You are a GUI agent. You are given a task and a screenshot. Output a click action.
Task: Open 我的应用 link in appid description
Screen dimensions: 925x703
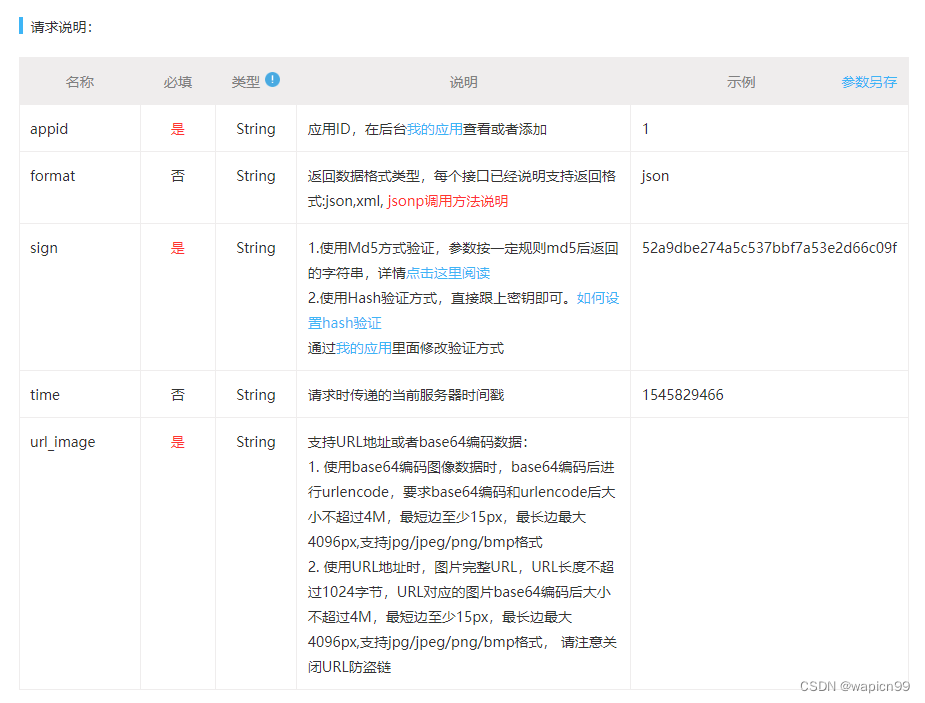click(x=435, y=129)
